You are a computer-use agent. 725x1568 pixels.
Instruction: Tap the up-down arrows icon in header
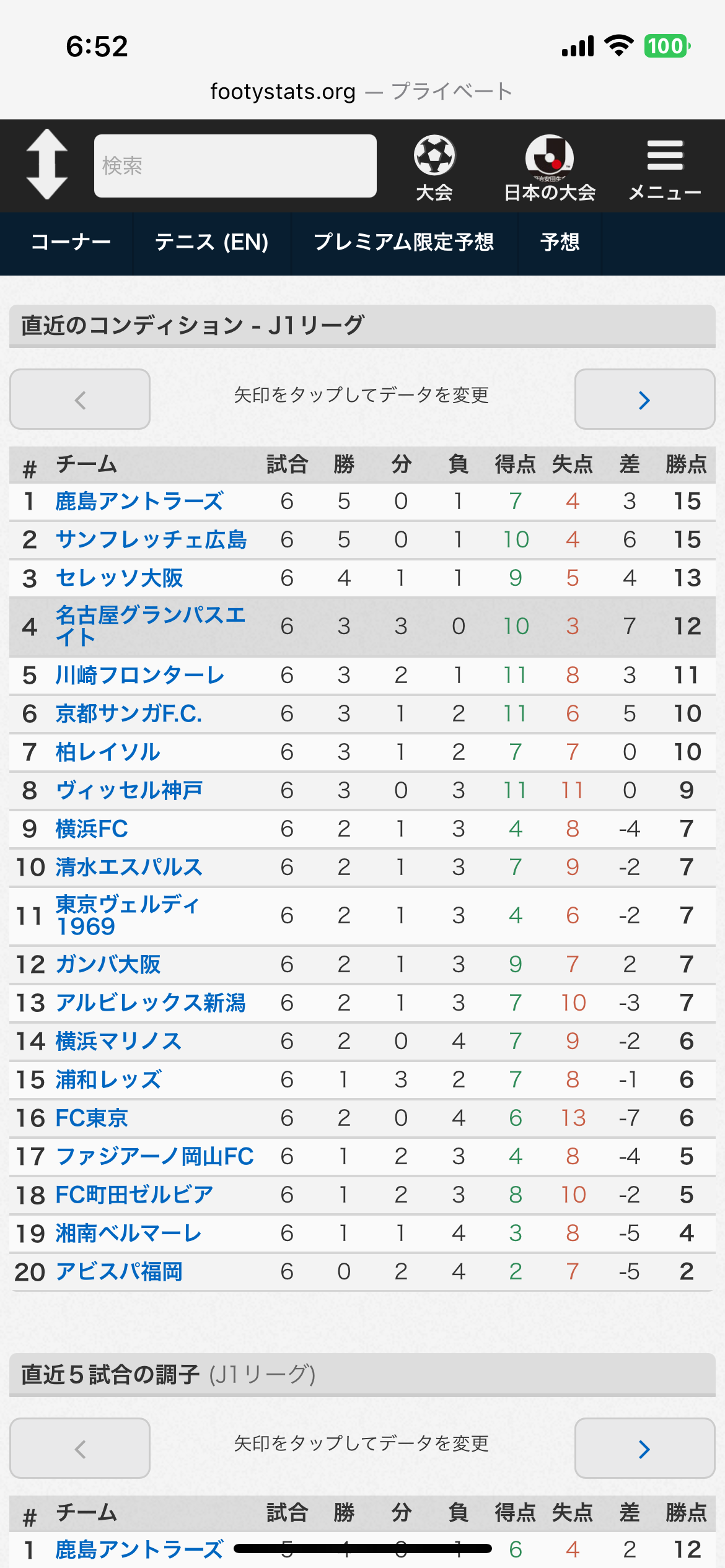point(47,164)
